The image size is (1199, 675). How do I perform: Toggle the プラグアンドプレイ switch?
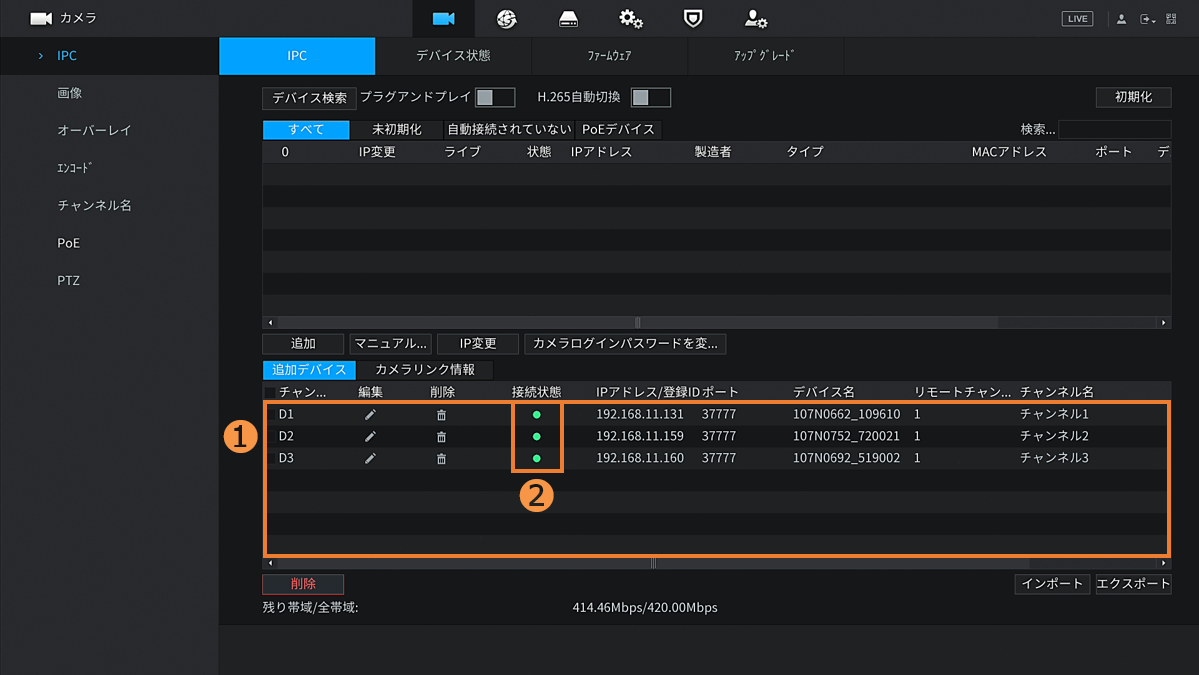pos(495,98)
